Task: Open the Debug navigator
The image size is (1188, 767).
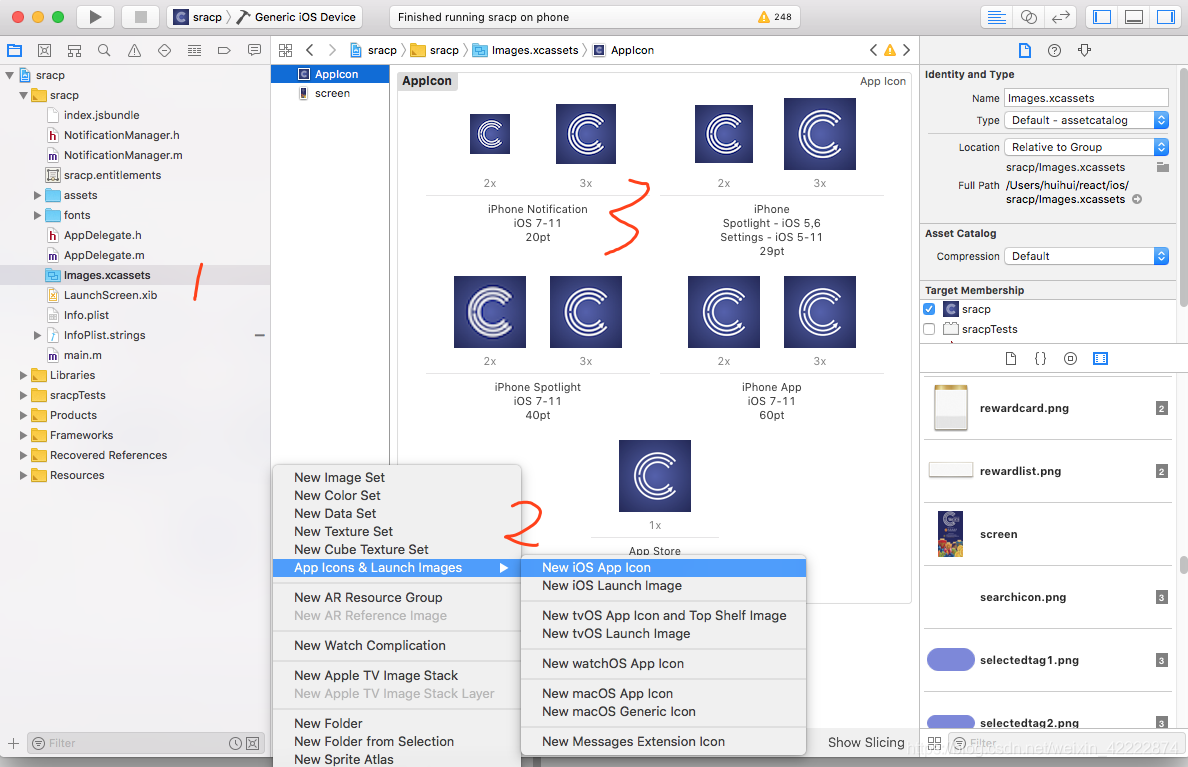Action: [x=194, y=51]
